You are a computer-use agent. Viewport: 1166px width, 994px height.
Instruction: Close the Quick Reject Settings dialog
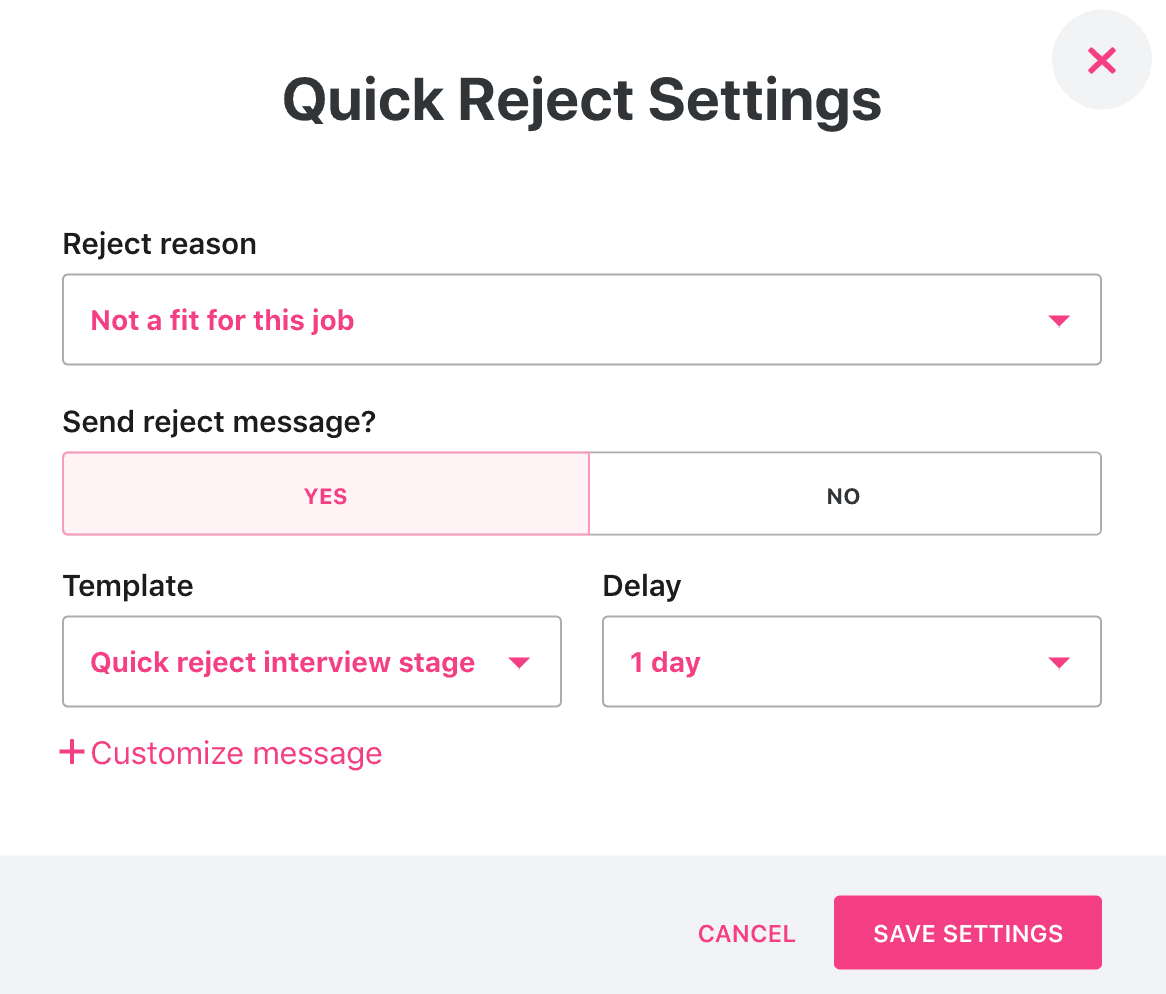[1101, 60]
